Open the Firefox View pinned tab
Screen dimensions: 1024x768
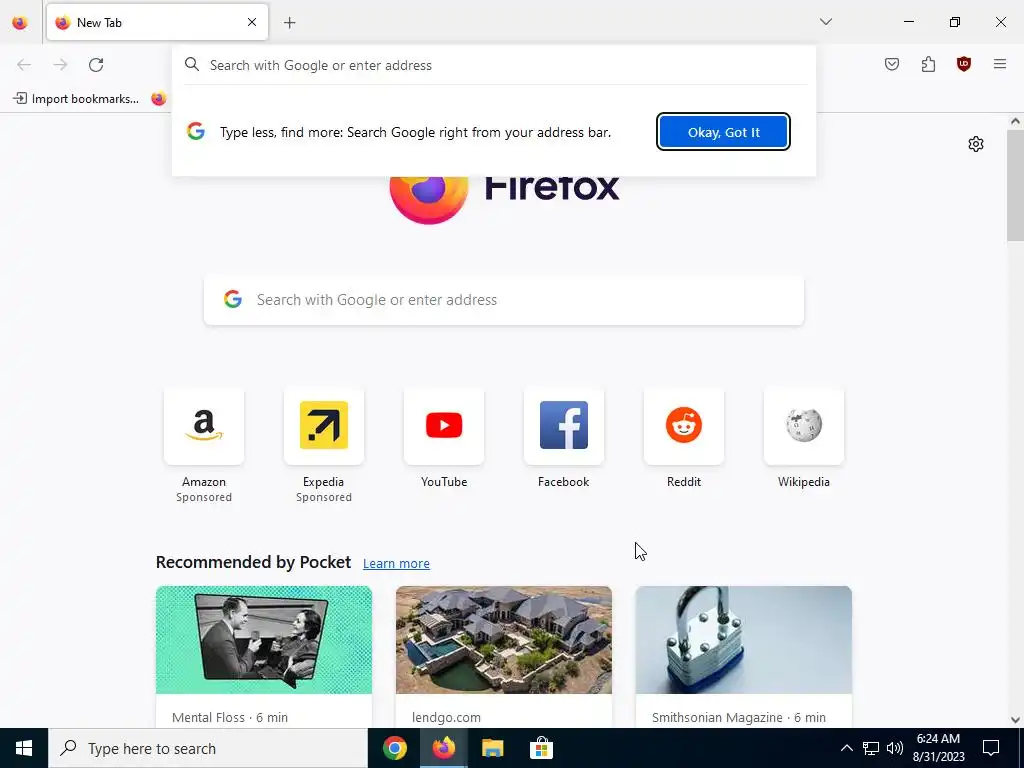pyautogui.click(x=20, y=22)
